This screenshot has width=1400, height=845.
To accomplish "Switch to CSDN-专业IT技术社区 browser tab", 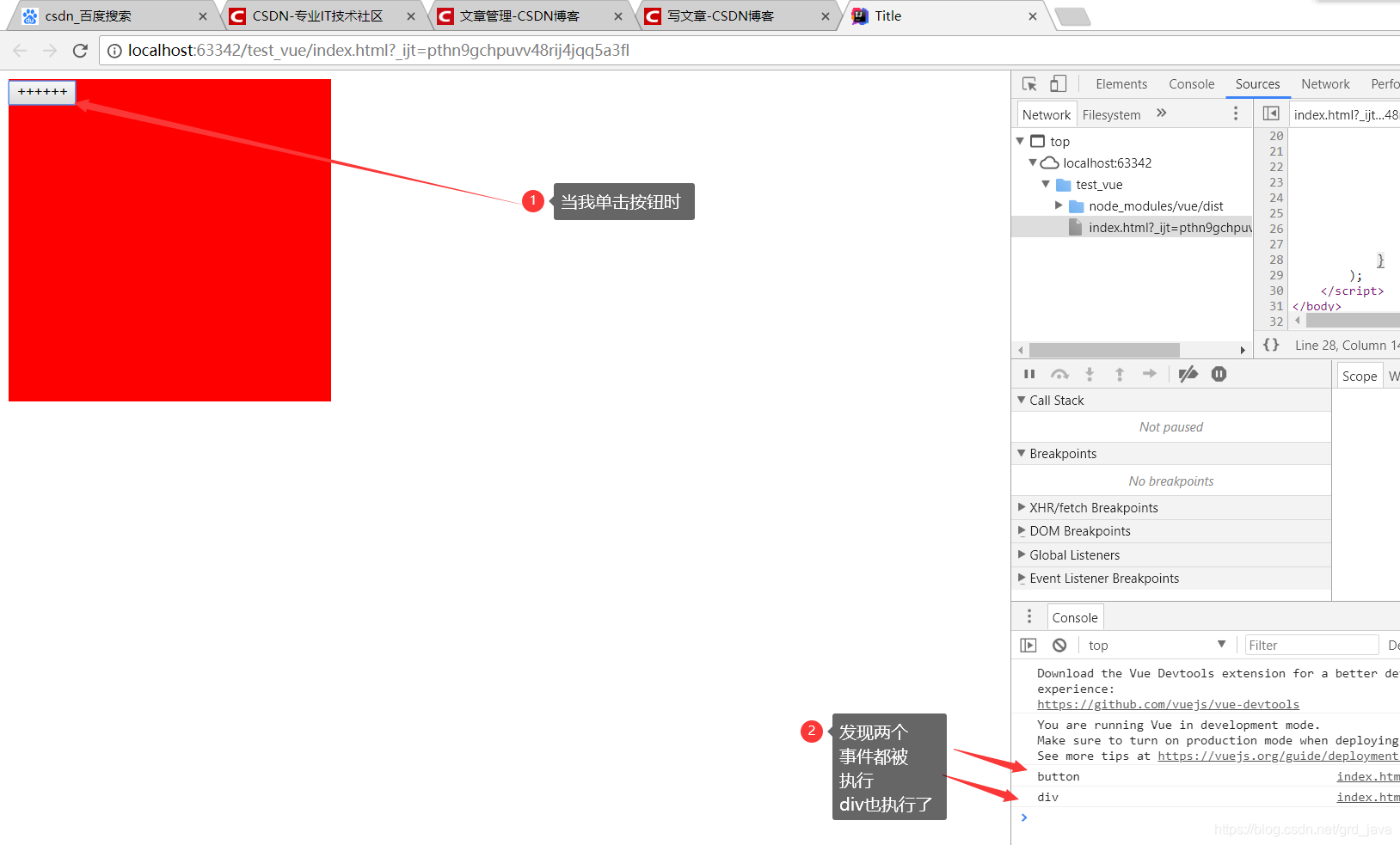I will [317, 16].
